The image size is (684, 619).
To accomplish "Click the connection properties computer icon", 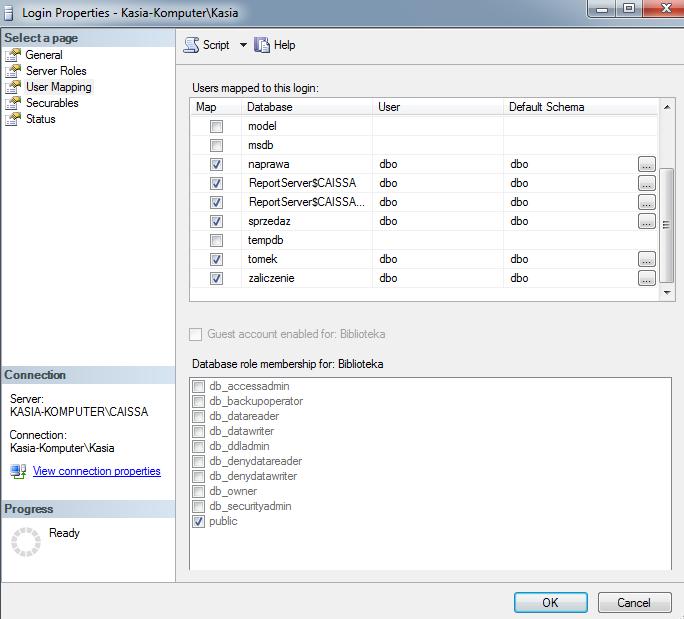I will click(x=18, y=471).
